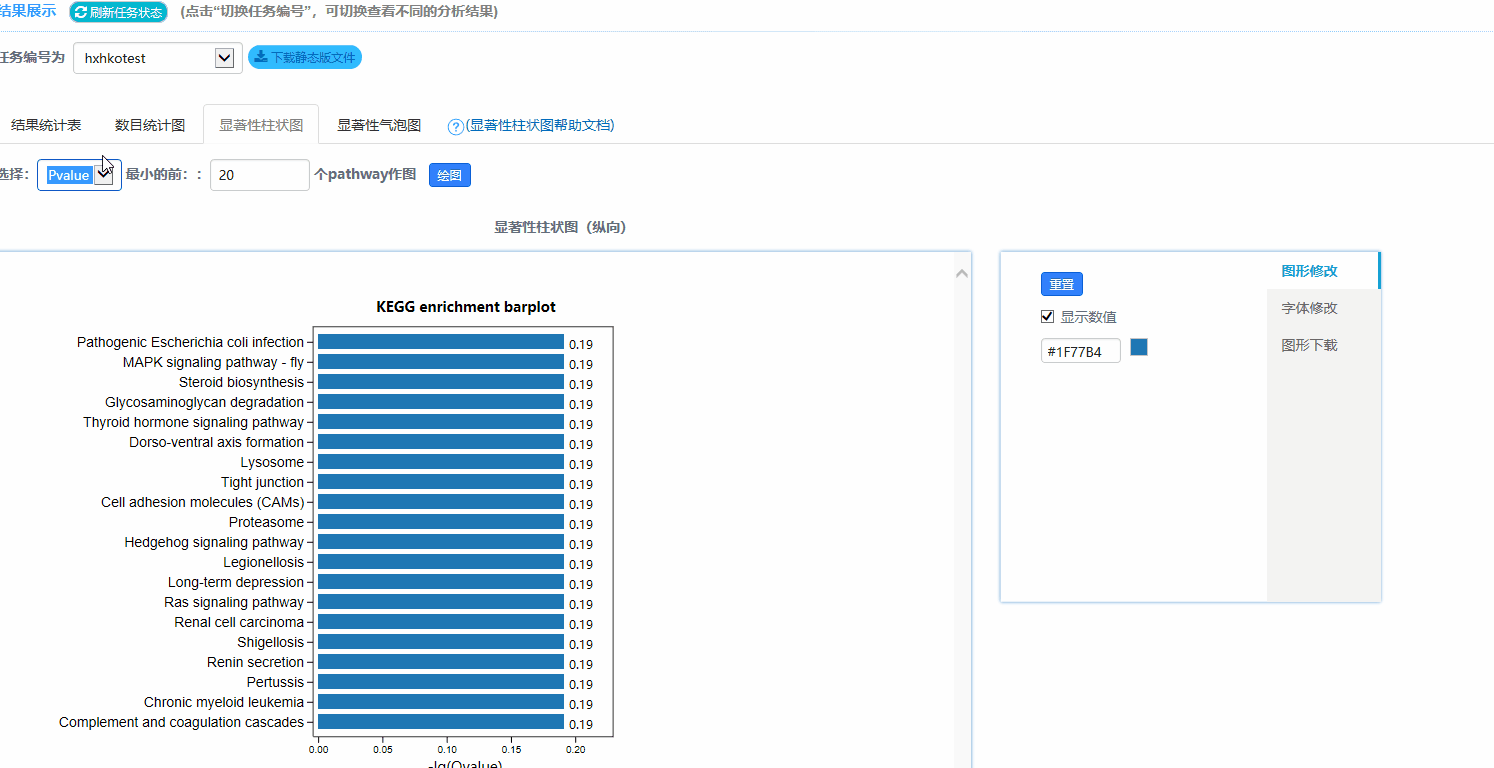Click the pathway count field showing 20
Image resolution: width=1494 pixels, height=768 pixels.
[260, 175]
